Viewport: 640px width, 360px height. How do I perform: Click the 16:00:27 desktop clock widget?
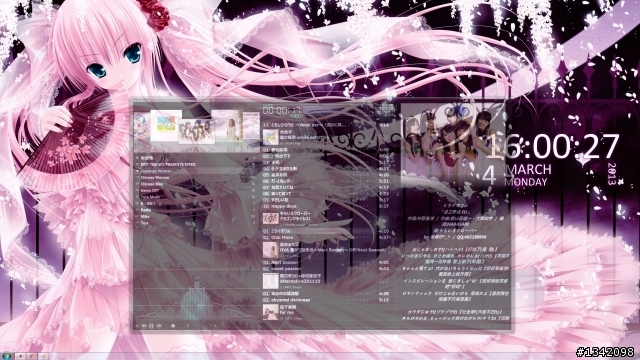[x=552, y=146]
